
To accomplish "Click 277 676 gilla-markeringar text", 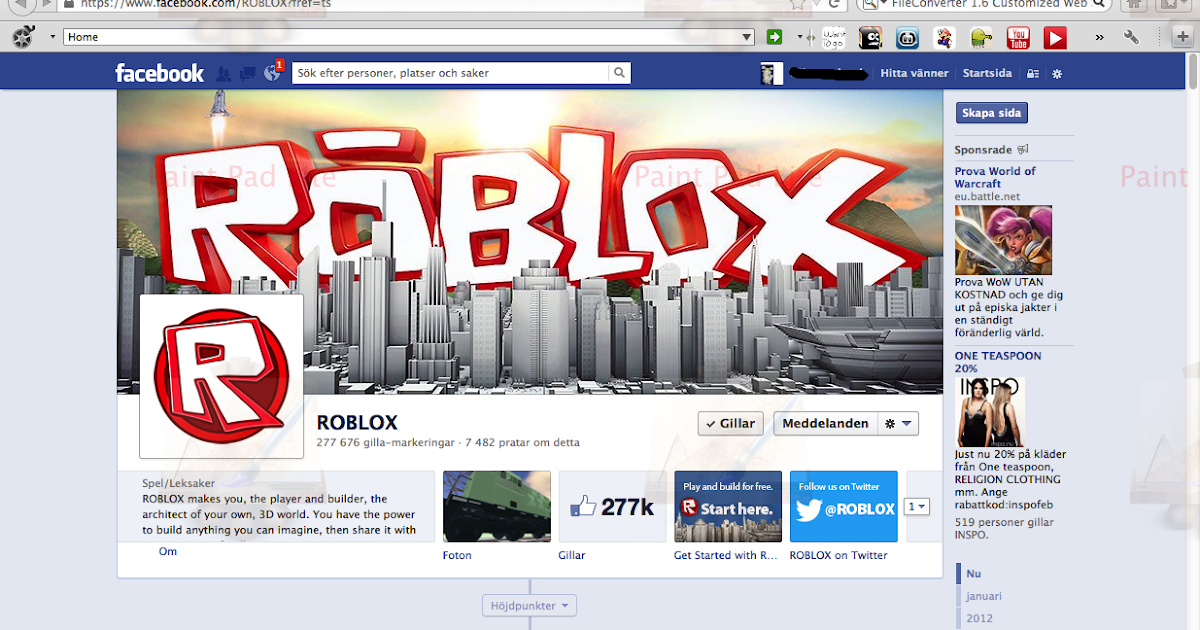I will pos(384,442).
